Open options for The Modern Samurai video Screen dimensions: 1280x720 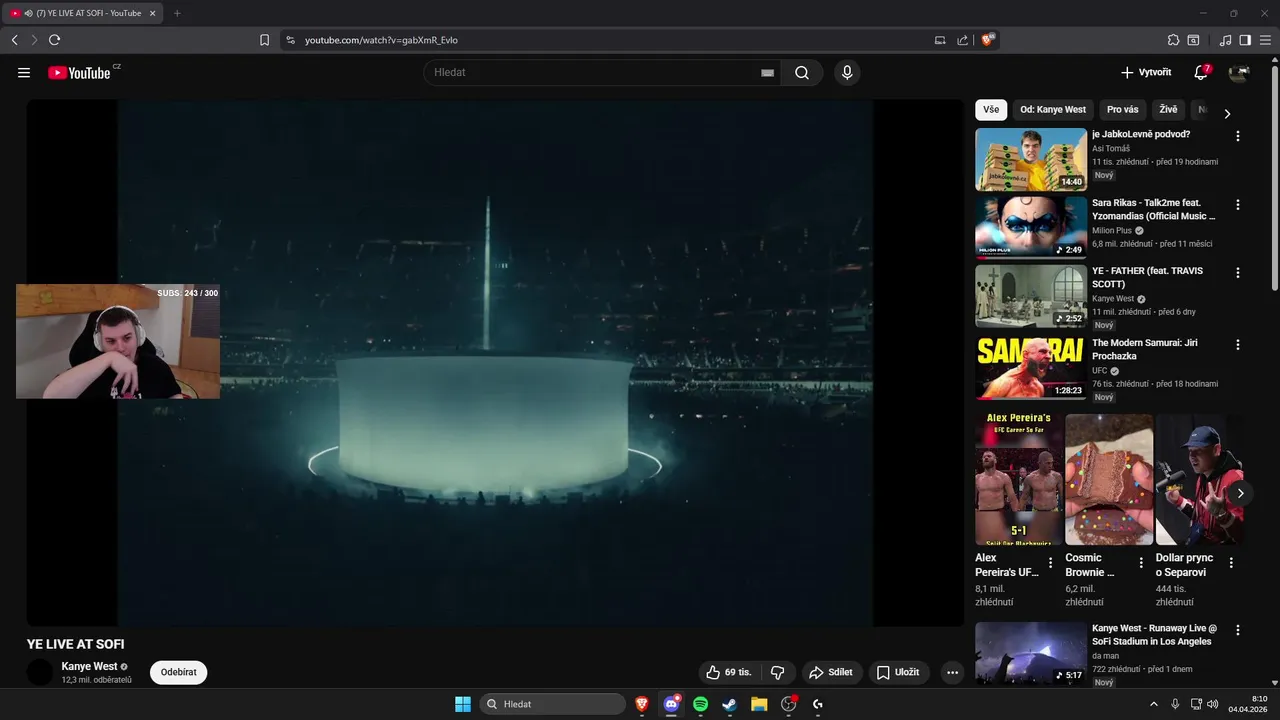[x=1238, y=345]
